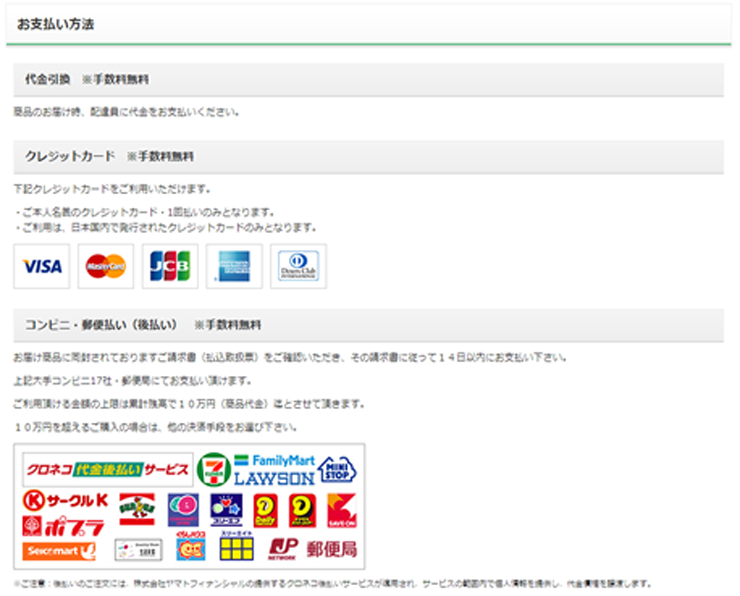
Task: Click the 郵便局 text logo
Action: 333,549
